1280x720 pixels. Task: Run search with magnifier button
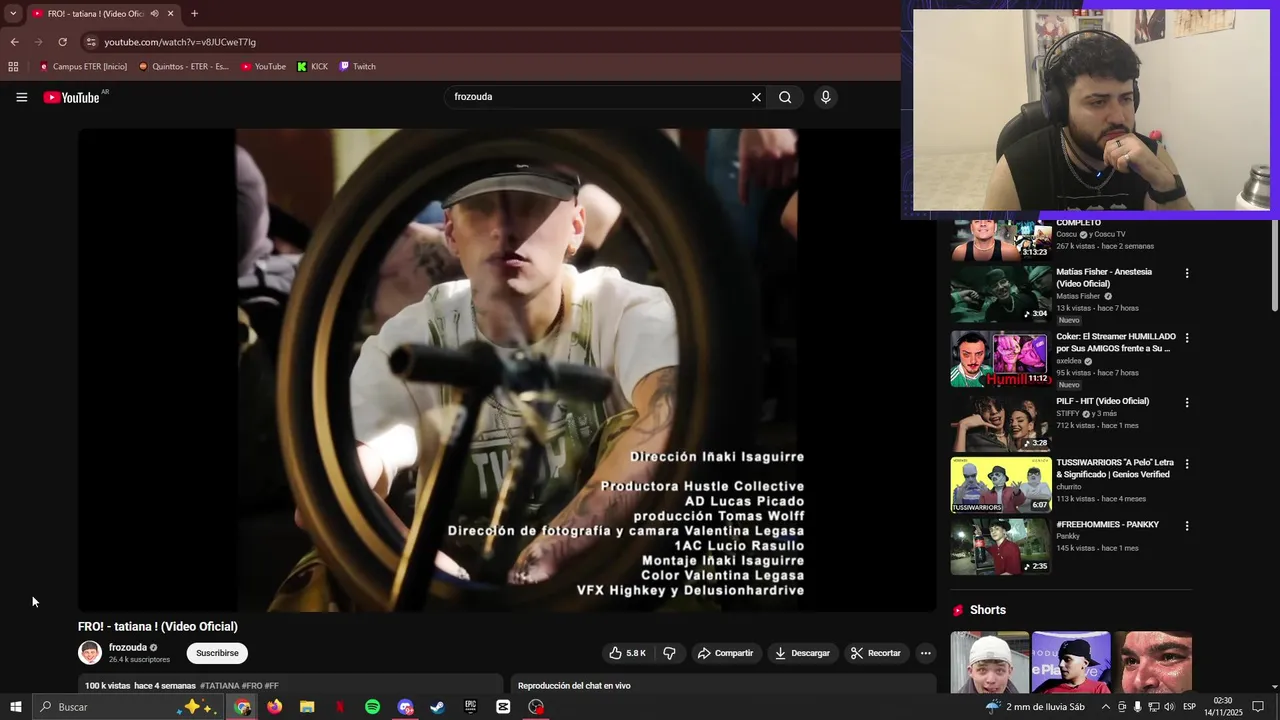pos(785,97)
